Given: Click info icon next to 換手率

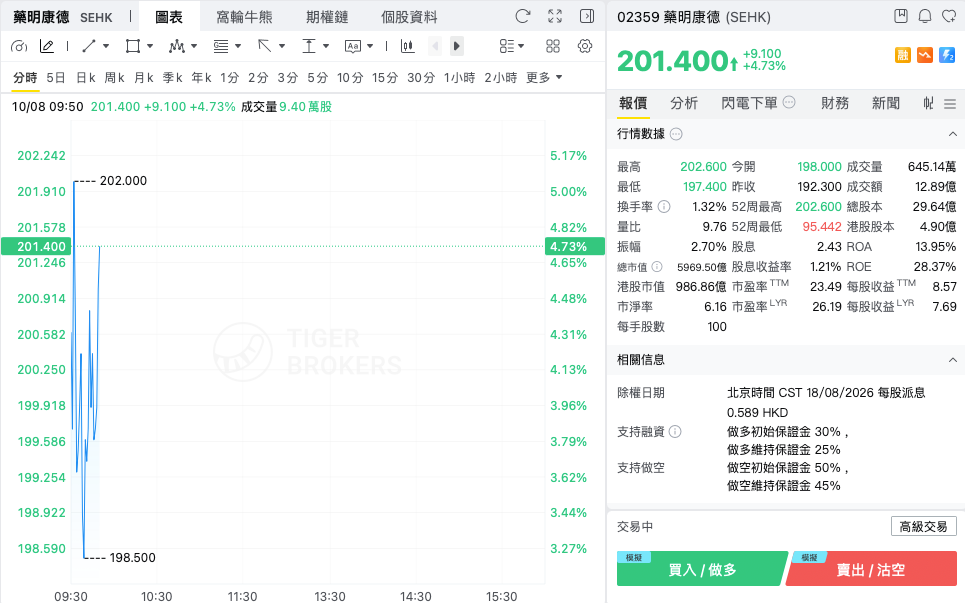Looking at the screenshot, I should [x=663, y=207].
